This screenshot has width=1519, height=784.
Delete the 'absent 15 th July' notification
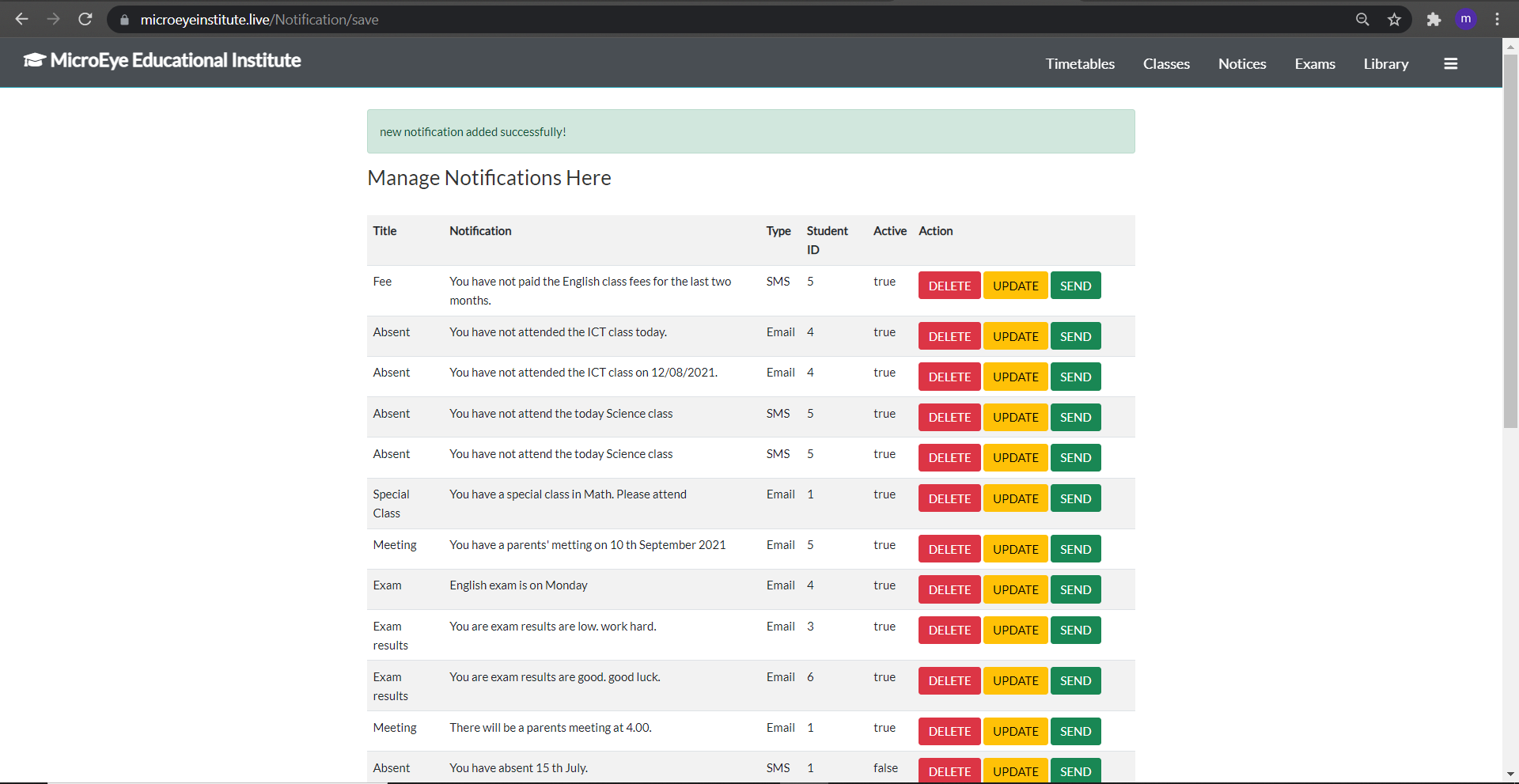(949, 771)
